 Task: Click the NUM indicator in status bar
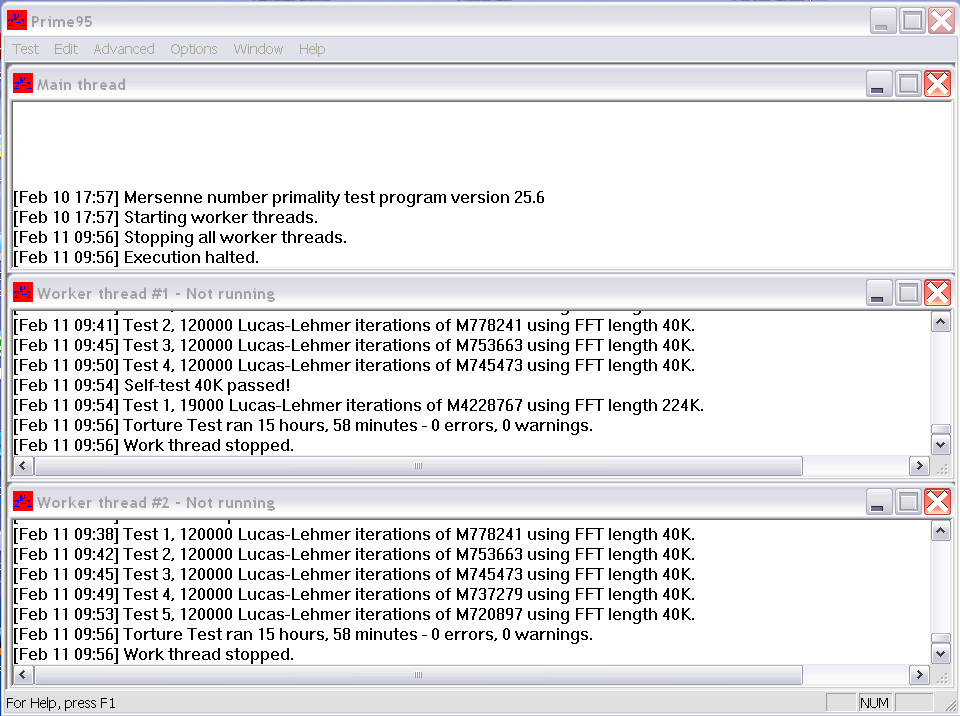pos(874,703)
